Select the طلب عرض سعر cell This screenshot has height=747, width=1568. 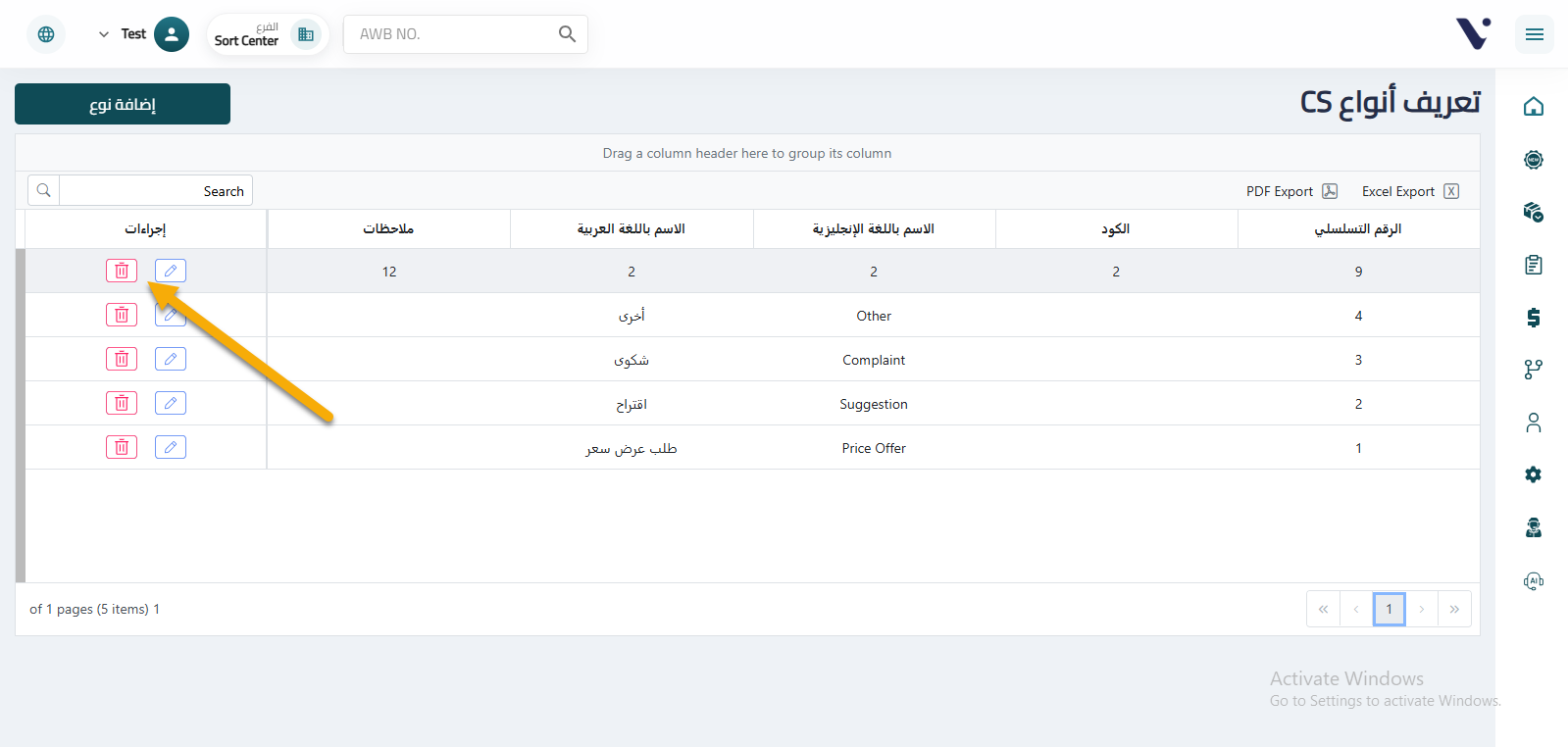(632, 448)
